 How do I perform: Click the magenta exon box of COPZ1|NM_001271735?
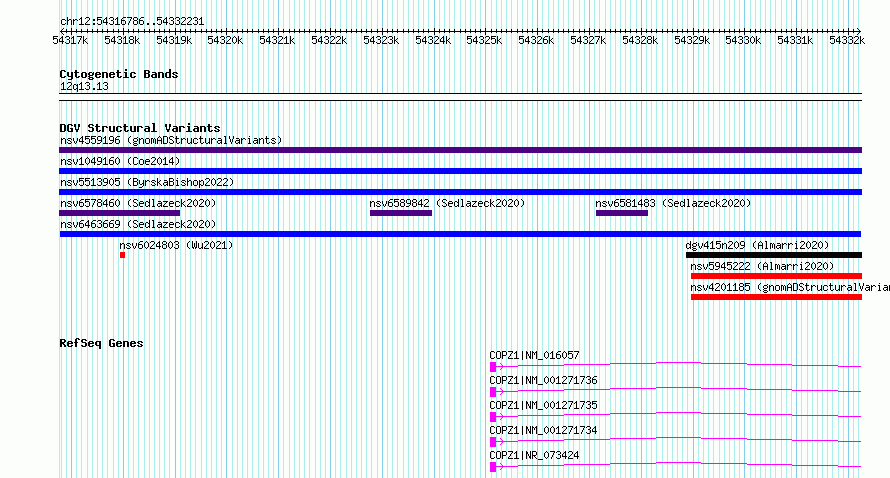tap(493, 417)
